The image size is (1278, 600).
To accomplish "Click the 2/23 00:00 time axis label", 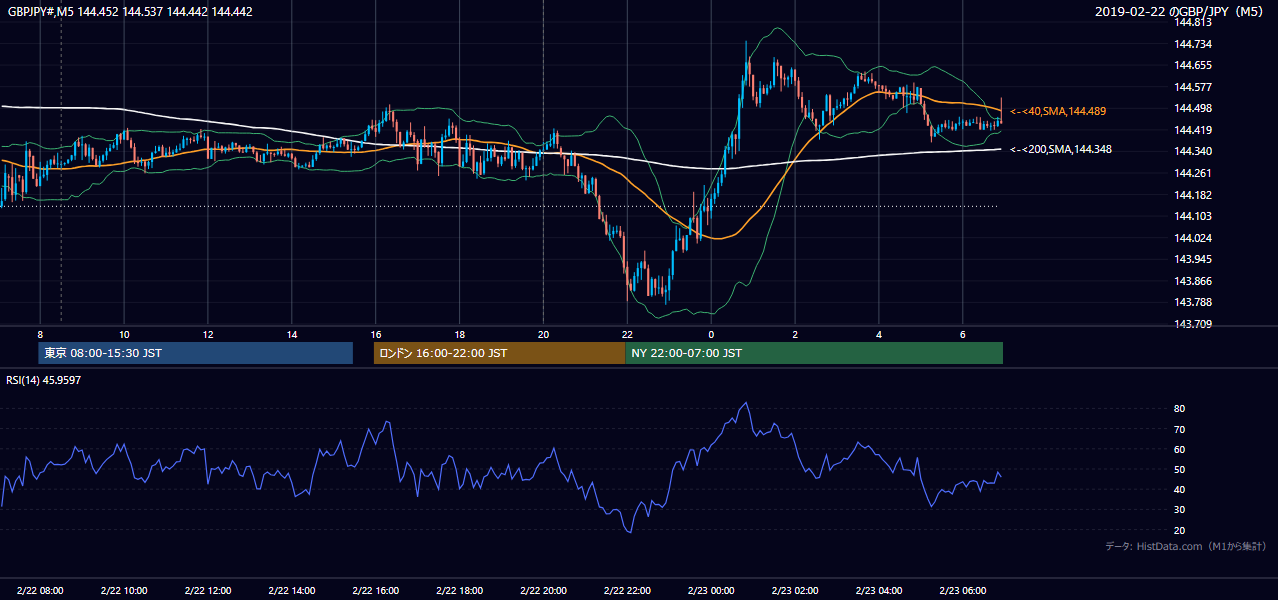I will click(x=711, y=590).
